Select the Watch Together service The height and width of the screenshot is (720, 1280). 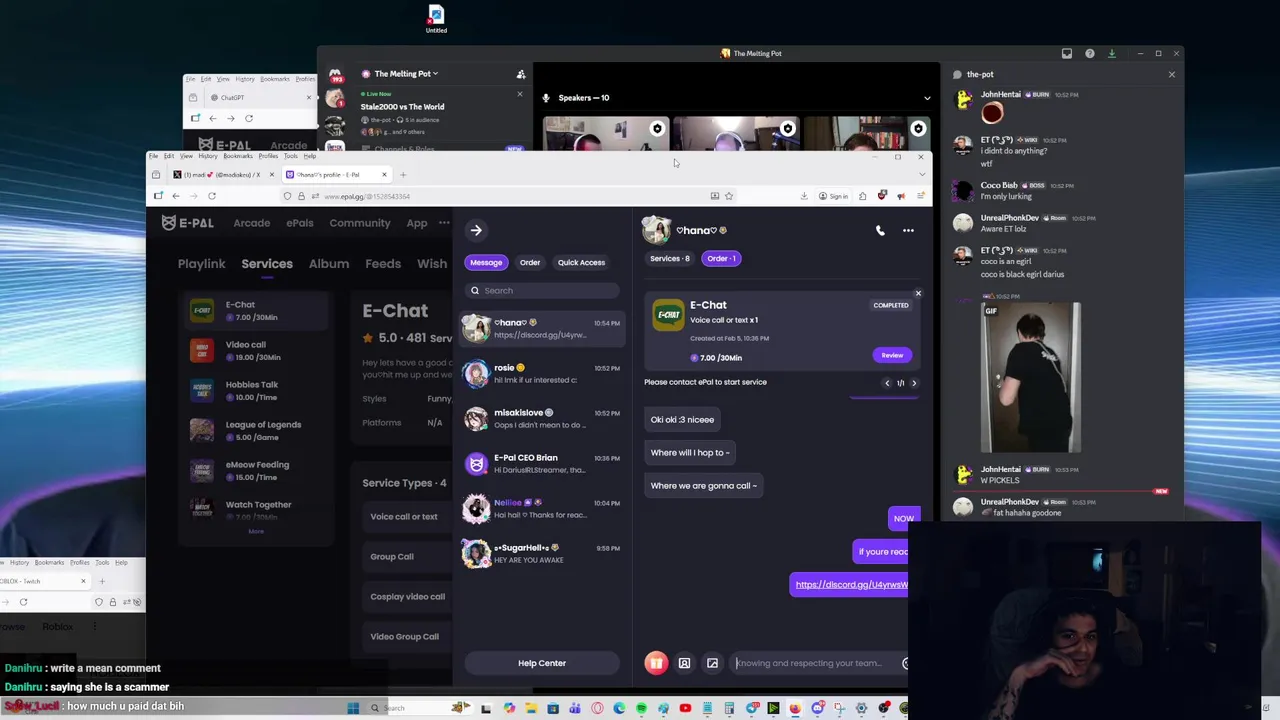(255, 509)
